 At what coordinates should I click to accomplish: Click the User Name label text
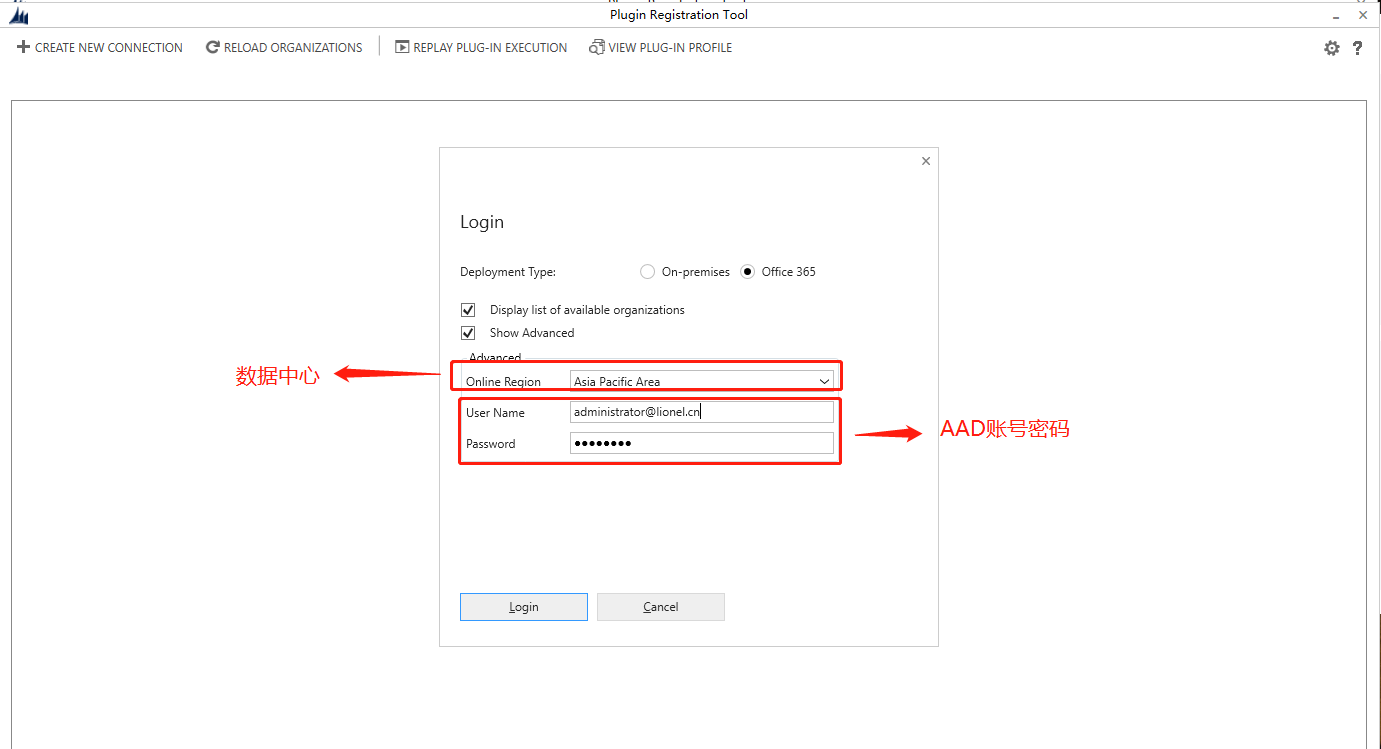click(x=495, y=413)
